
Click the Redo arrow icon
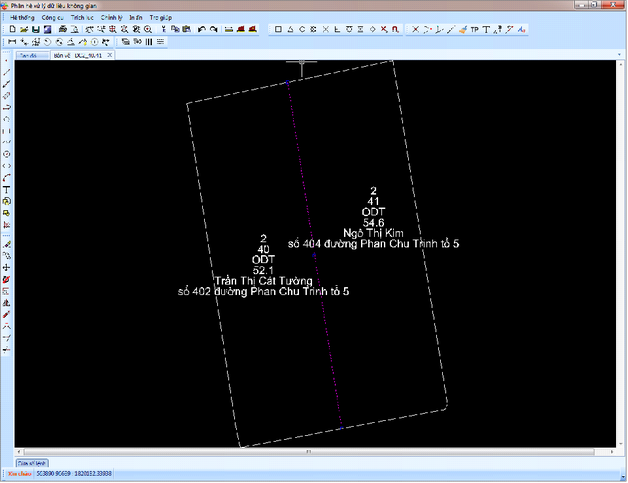213,30
